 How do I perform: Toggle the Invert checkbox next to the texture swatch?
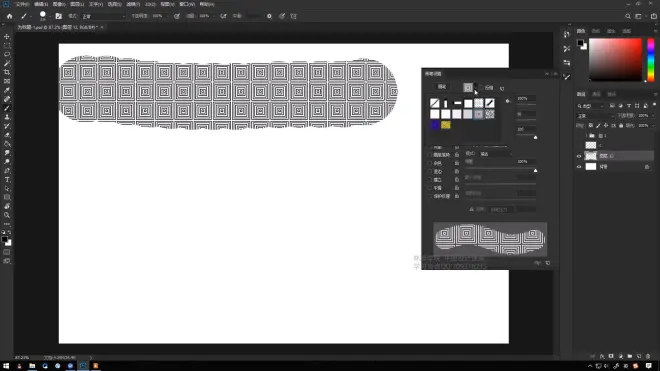point(481,88)
